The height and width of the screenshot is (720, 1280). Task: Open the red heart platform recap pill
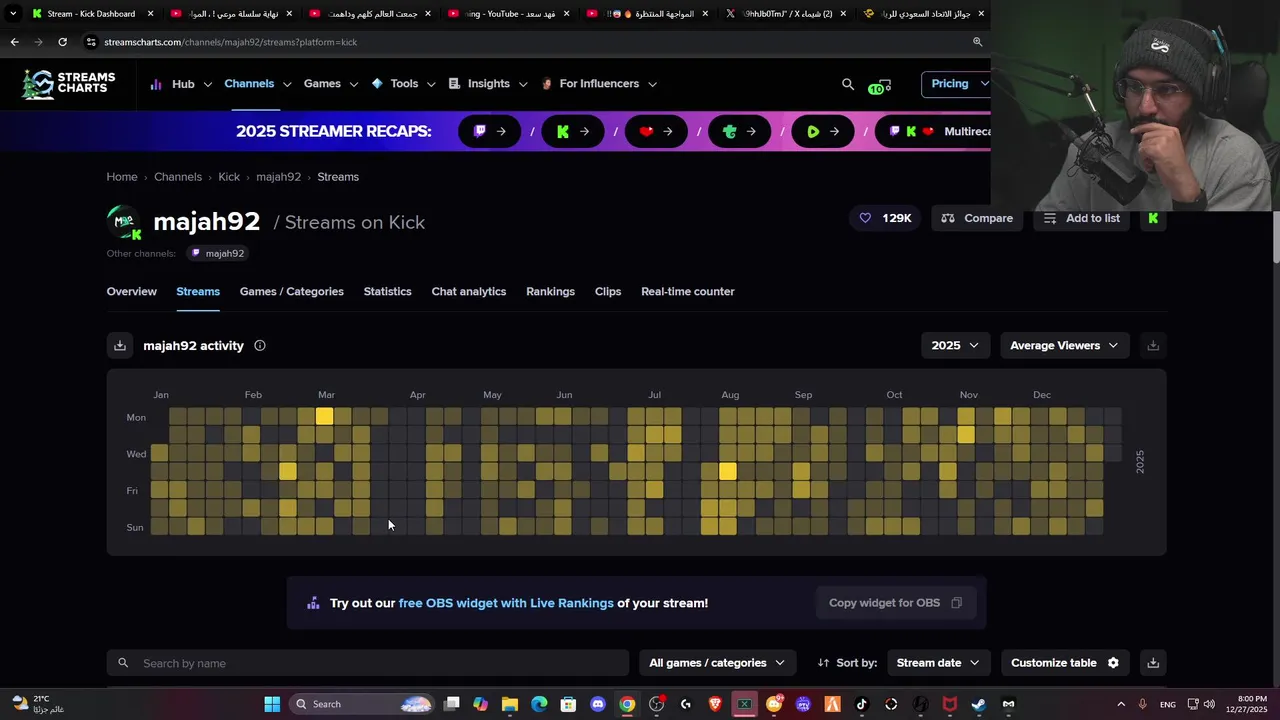click(656, 131)
